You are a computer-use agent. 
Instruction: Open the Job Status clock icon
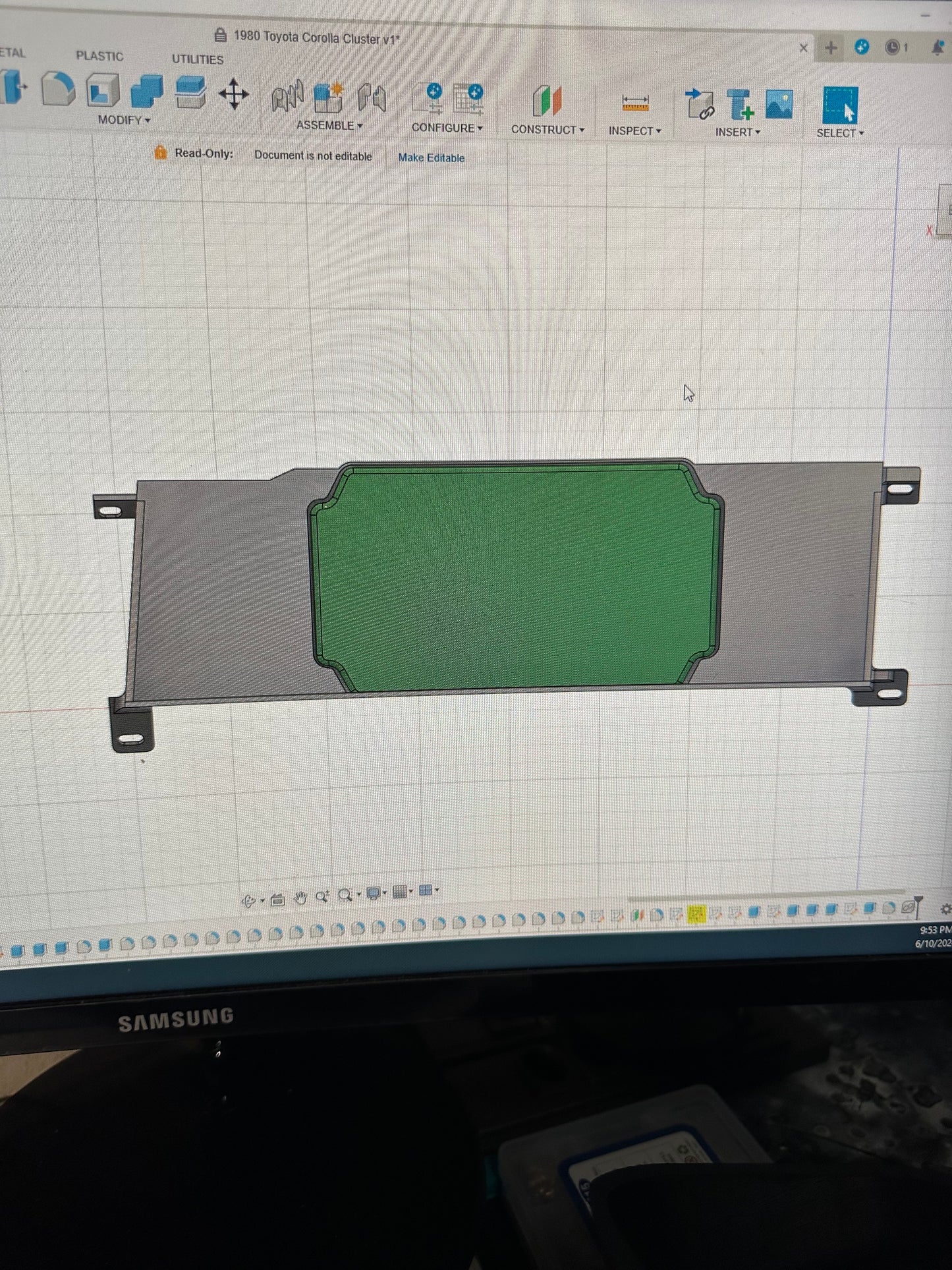pos(893,47)
